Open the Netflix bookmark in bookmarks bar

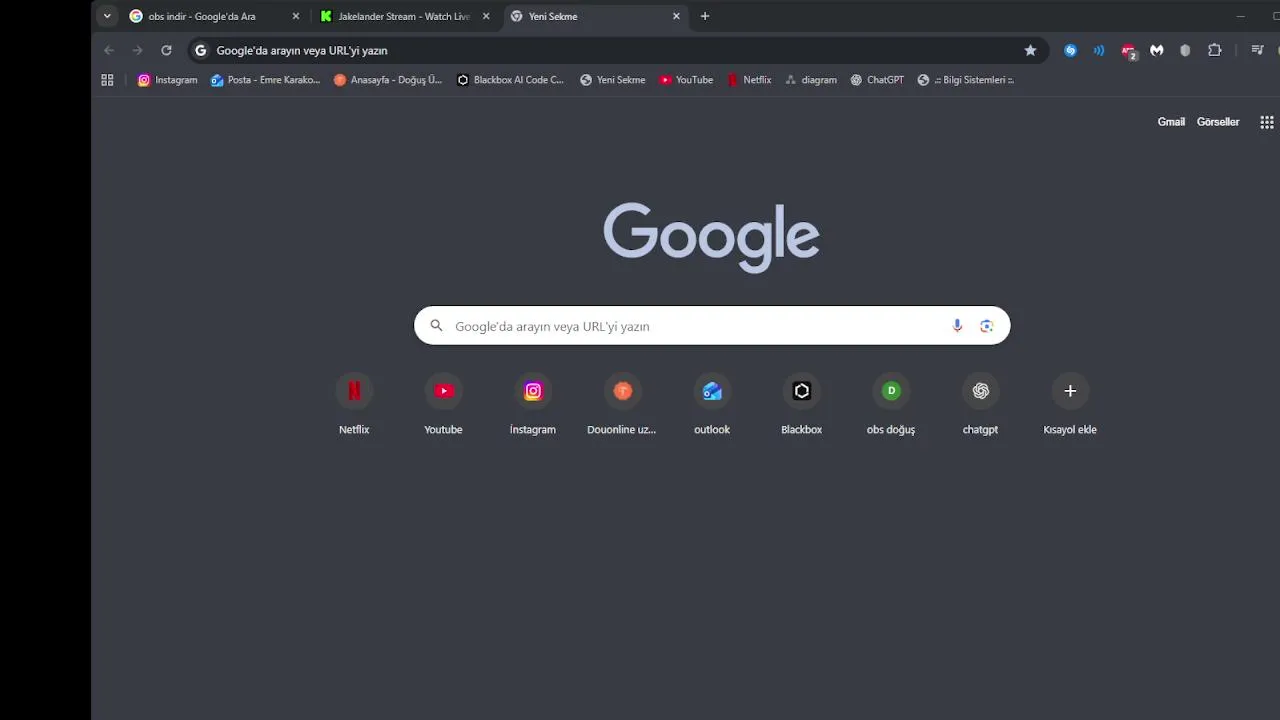pyautogui.click(x=749, y=80)
